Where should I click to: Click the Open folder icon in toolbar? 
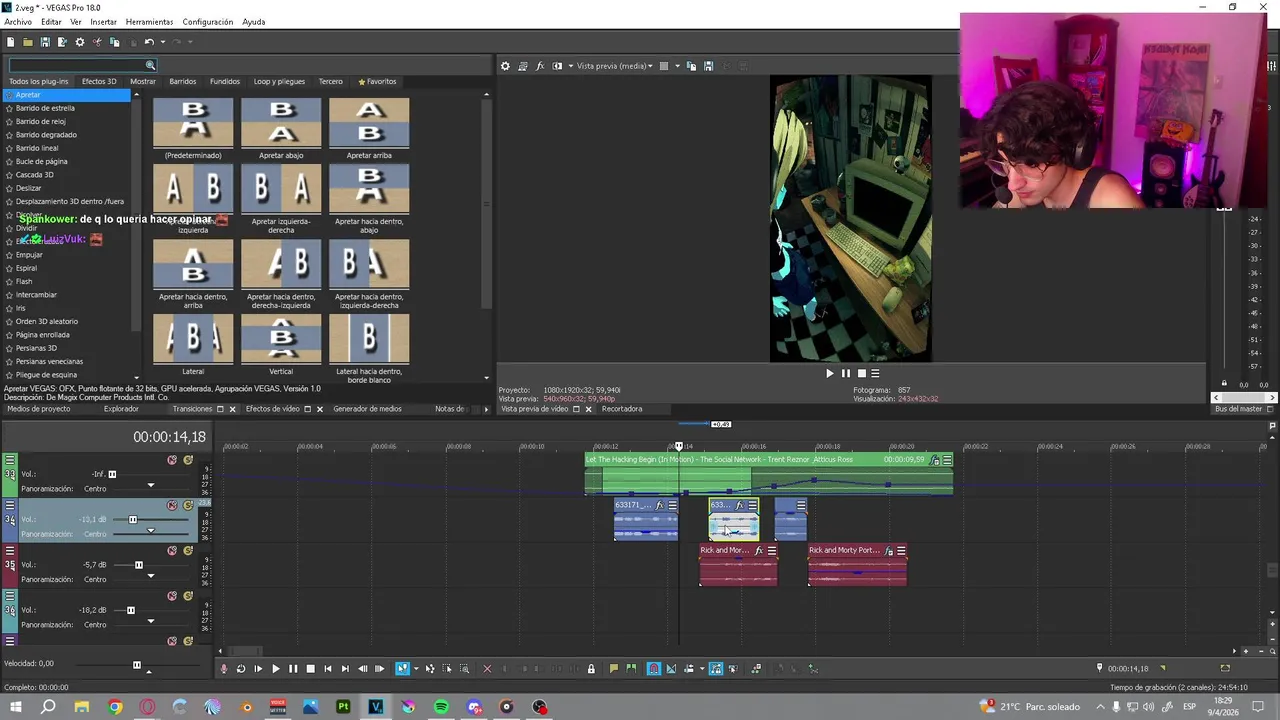point(28,42)
